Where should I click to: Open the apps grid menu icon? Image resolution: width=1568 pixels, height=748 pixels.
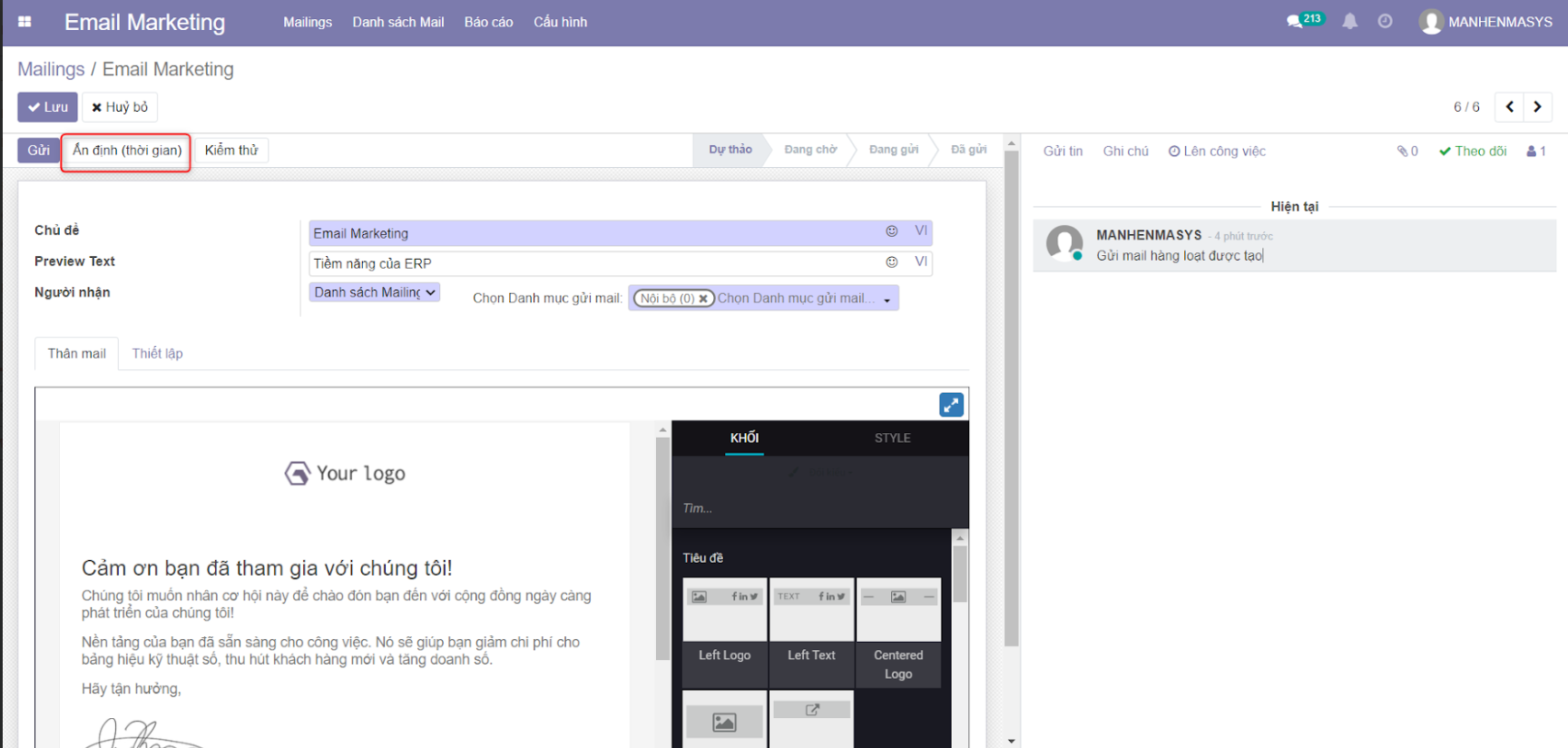tap(24, 22)
